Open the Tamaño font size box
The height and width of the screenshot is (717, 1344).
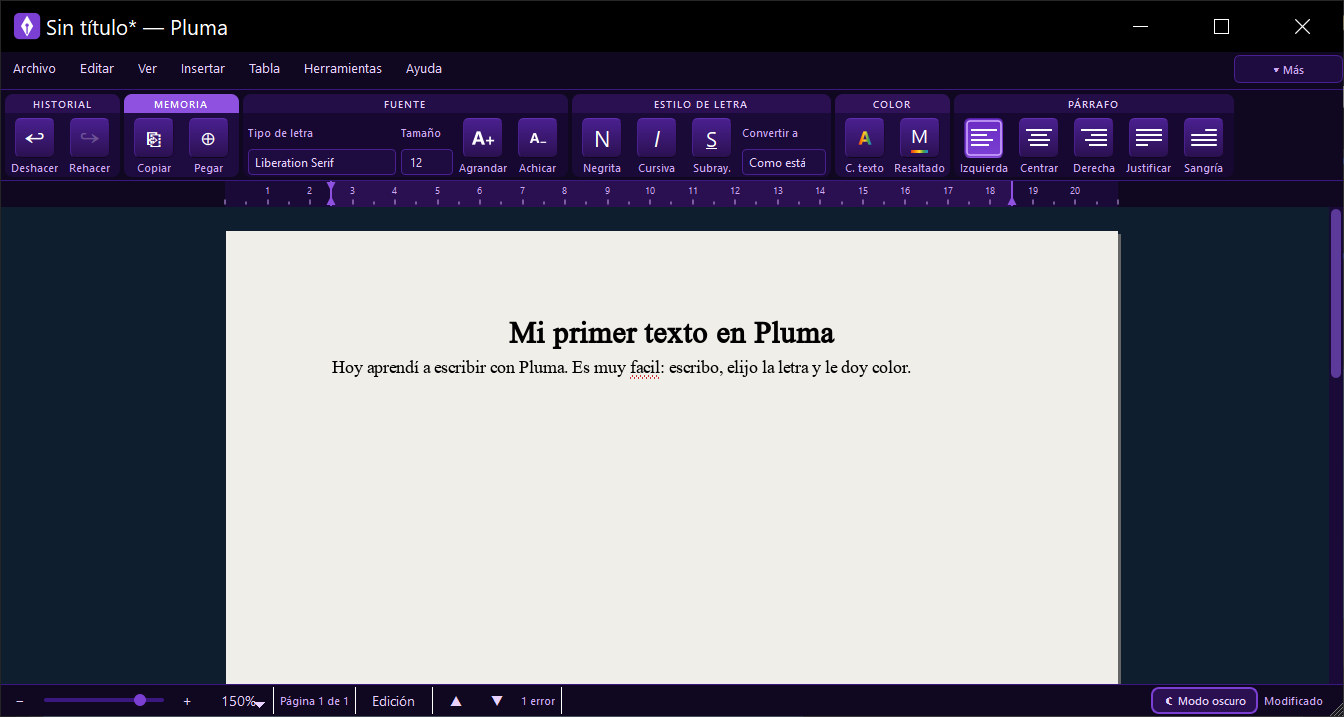coord(427,162)
